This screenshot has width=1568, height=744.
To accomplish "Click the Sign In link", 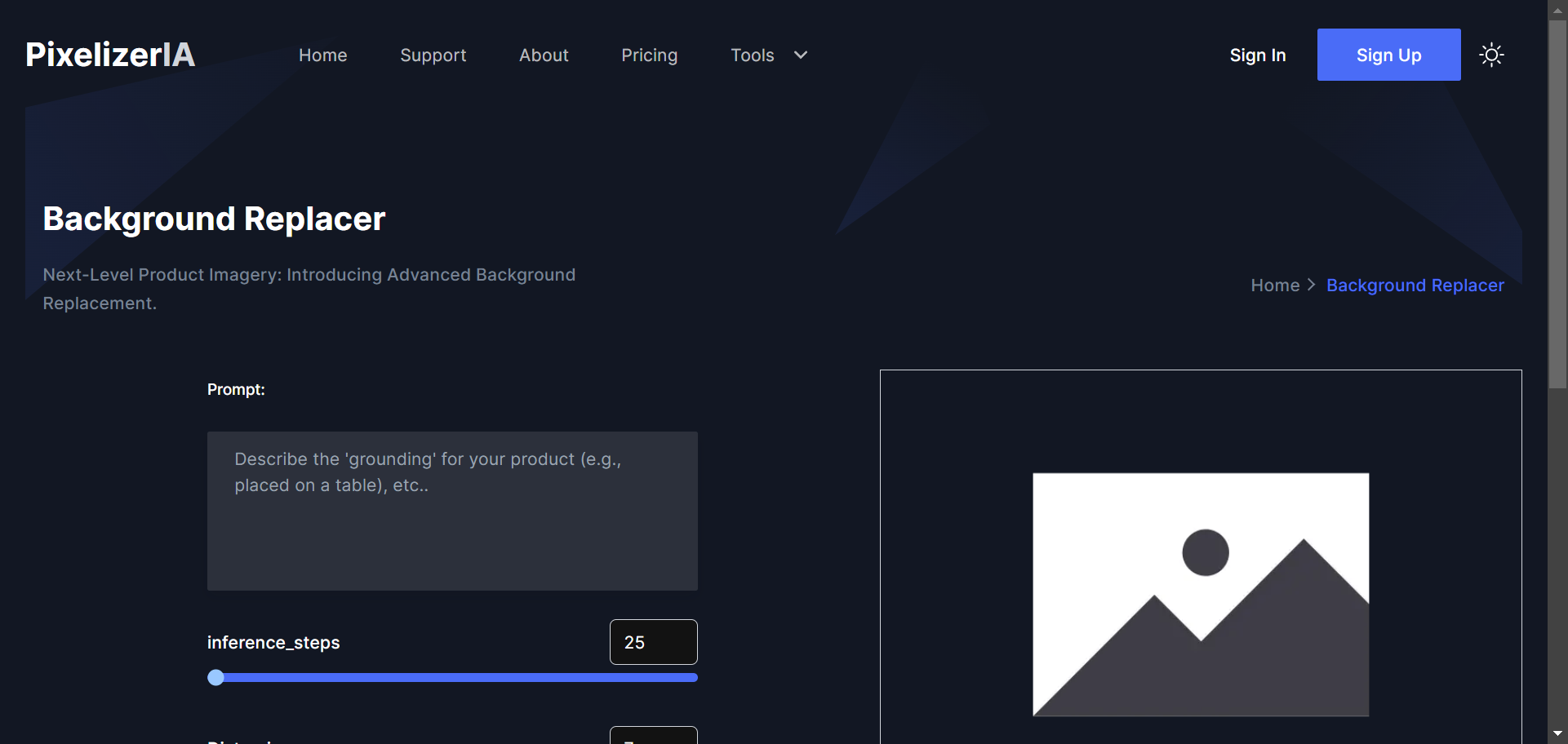I will (1258, 55).
